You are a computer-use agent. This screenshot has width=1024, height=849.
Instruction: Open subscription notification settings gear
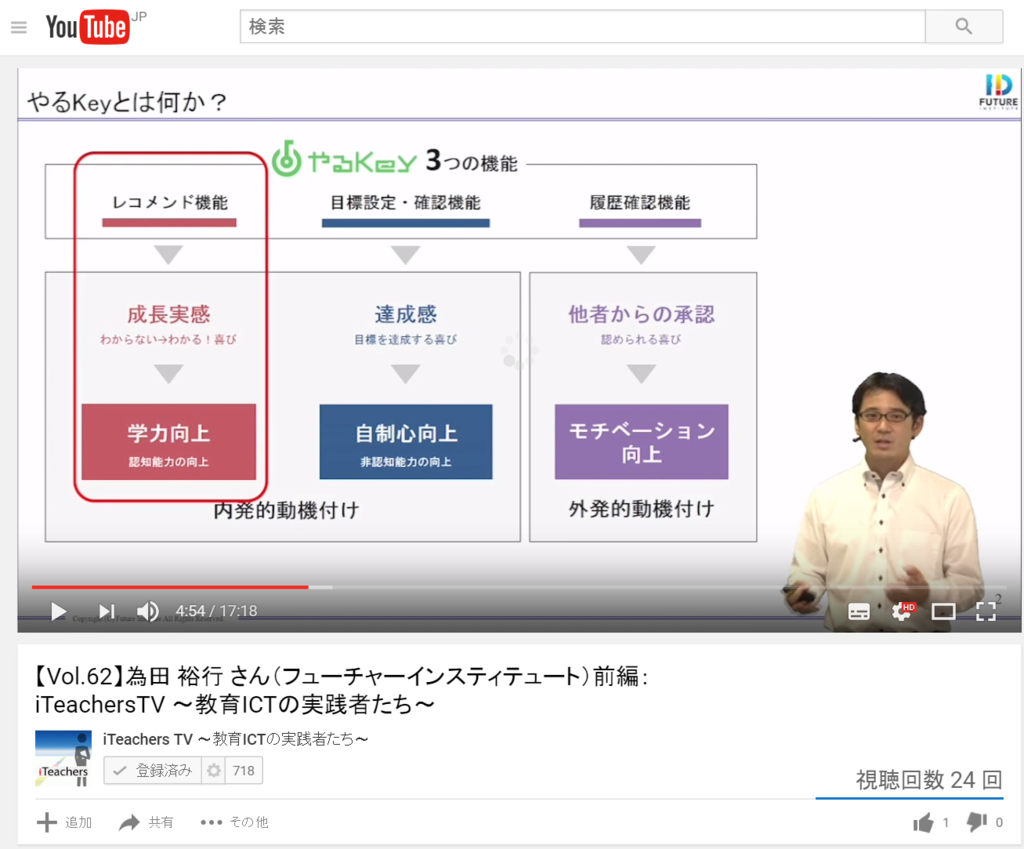click(x=214, y=771)
